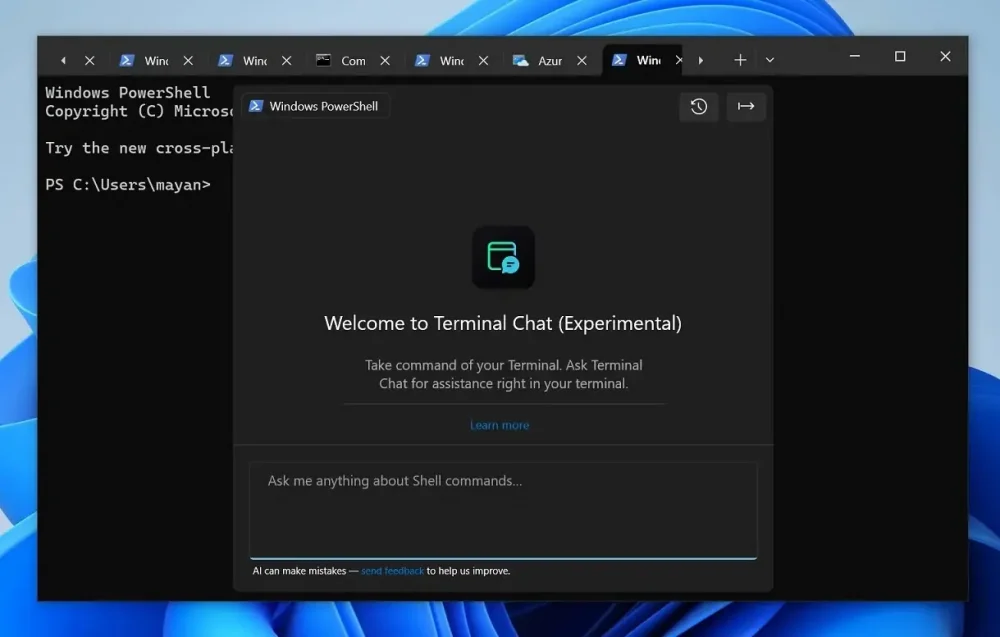Maximize the Windows Terminal window

click(900, 57)
